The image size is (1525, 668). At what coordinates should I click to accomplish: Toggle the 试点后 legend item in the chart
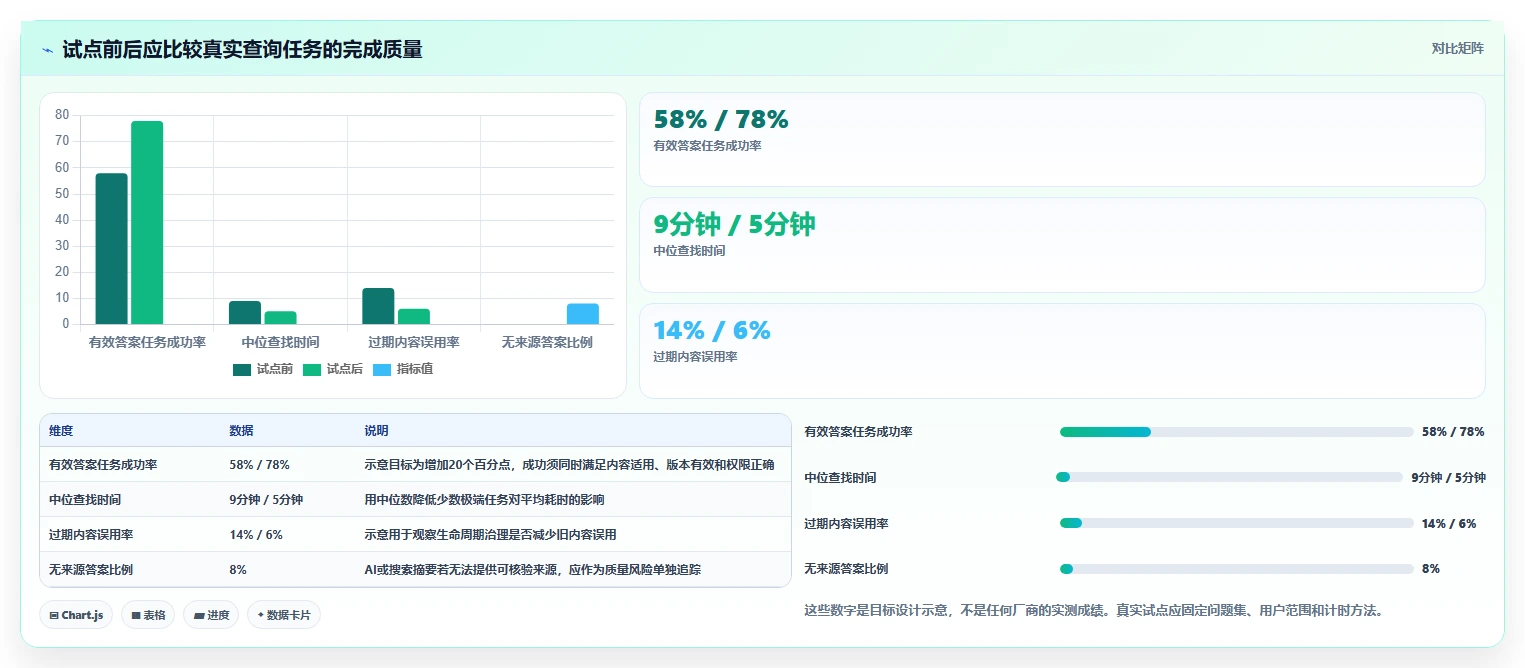point(333,369)
